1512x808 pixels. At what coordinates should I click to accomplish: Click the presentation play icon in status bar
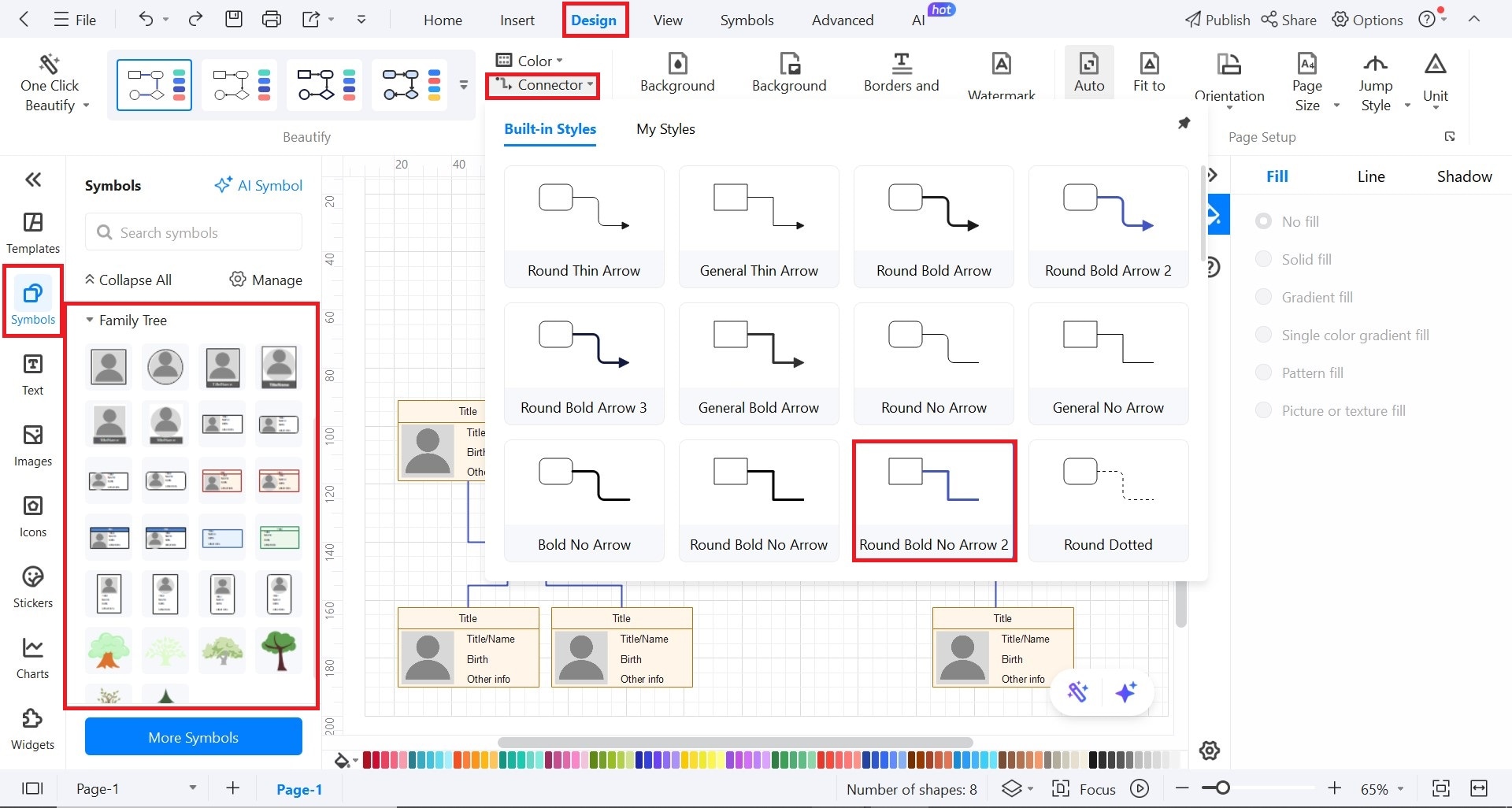point(1140,788)
